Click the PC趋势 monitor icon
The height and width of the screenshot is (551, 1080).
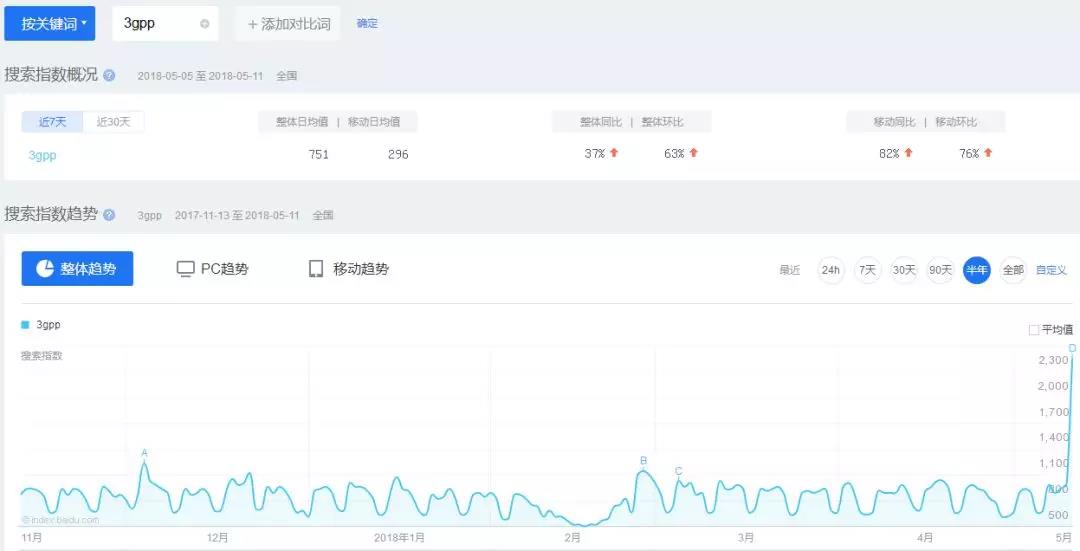(x=185, y=269)
